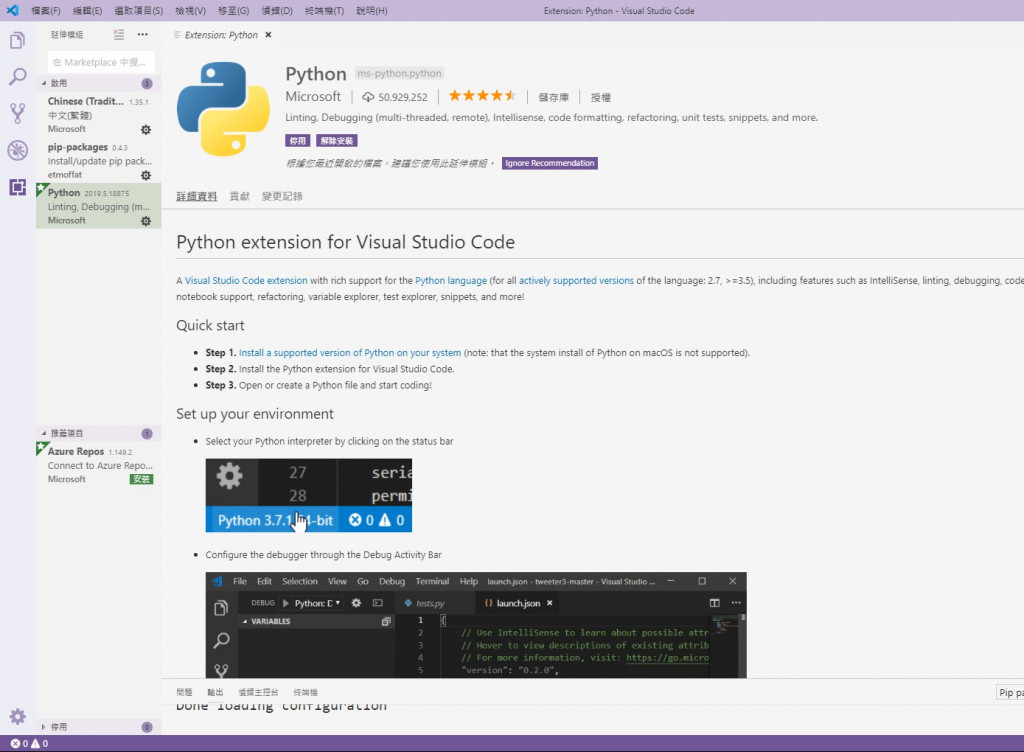Select Chinese (Traditional) extension in list
Viewport: 1024px width, 752px height.
pyautogui.click(x=99, y=115)
